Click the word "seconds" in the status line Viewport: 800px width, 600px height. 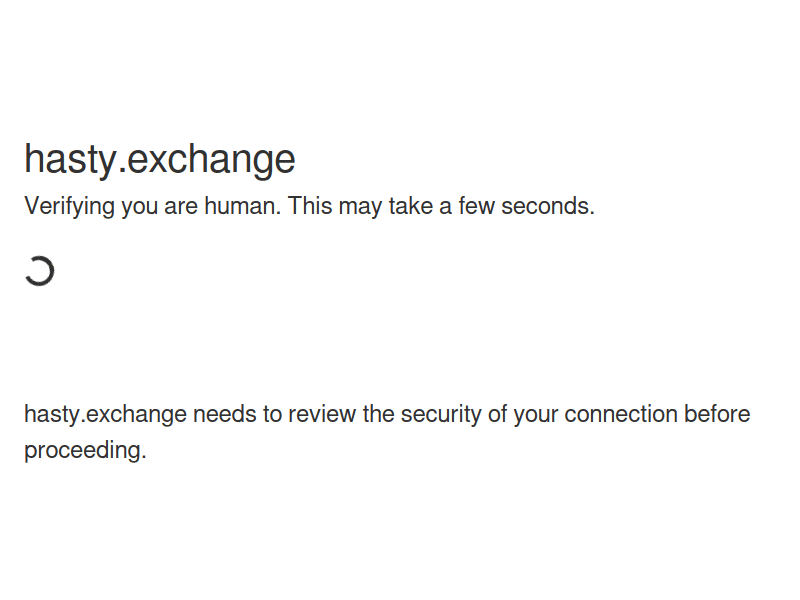pos(546,207)
